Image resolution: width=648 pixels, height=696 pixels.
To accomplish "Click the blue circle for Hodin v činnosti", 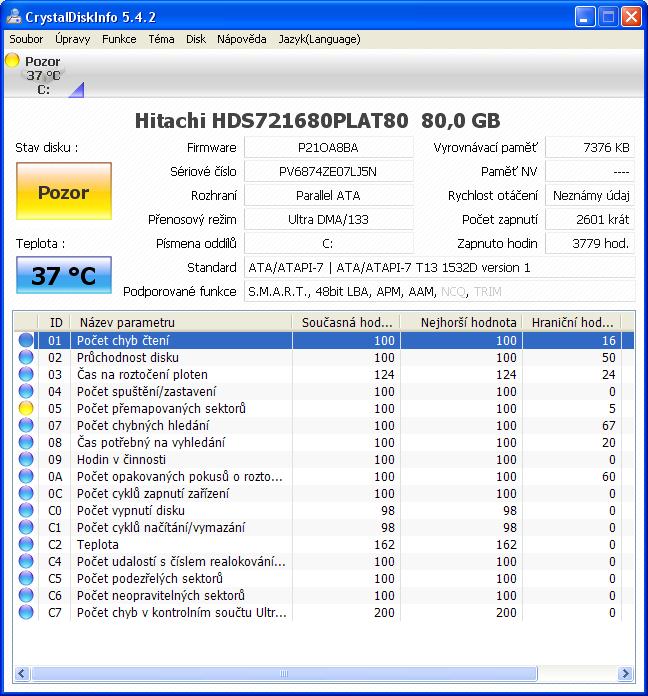I will 26,459.
